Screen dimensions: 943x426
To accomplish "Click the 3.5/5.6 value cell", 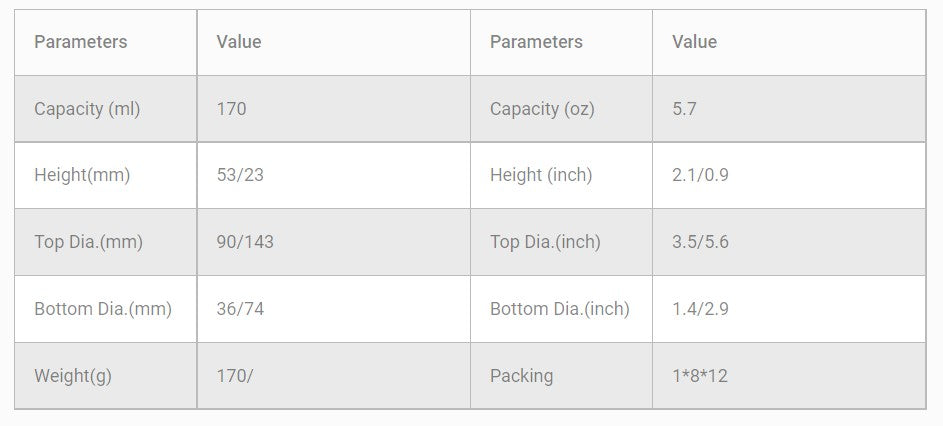I will coord(701,242).
